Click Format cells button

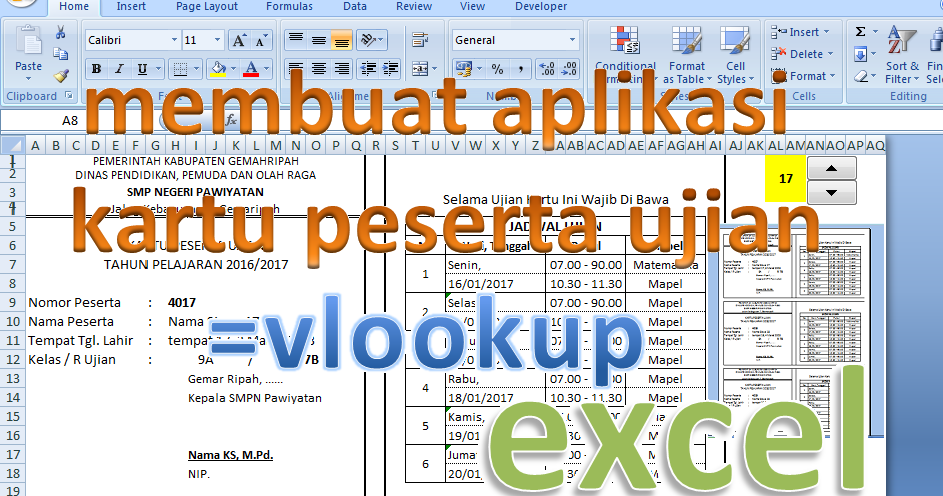point(805,76)
